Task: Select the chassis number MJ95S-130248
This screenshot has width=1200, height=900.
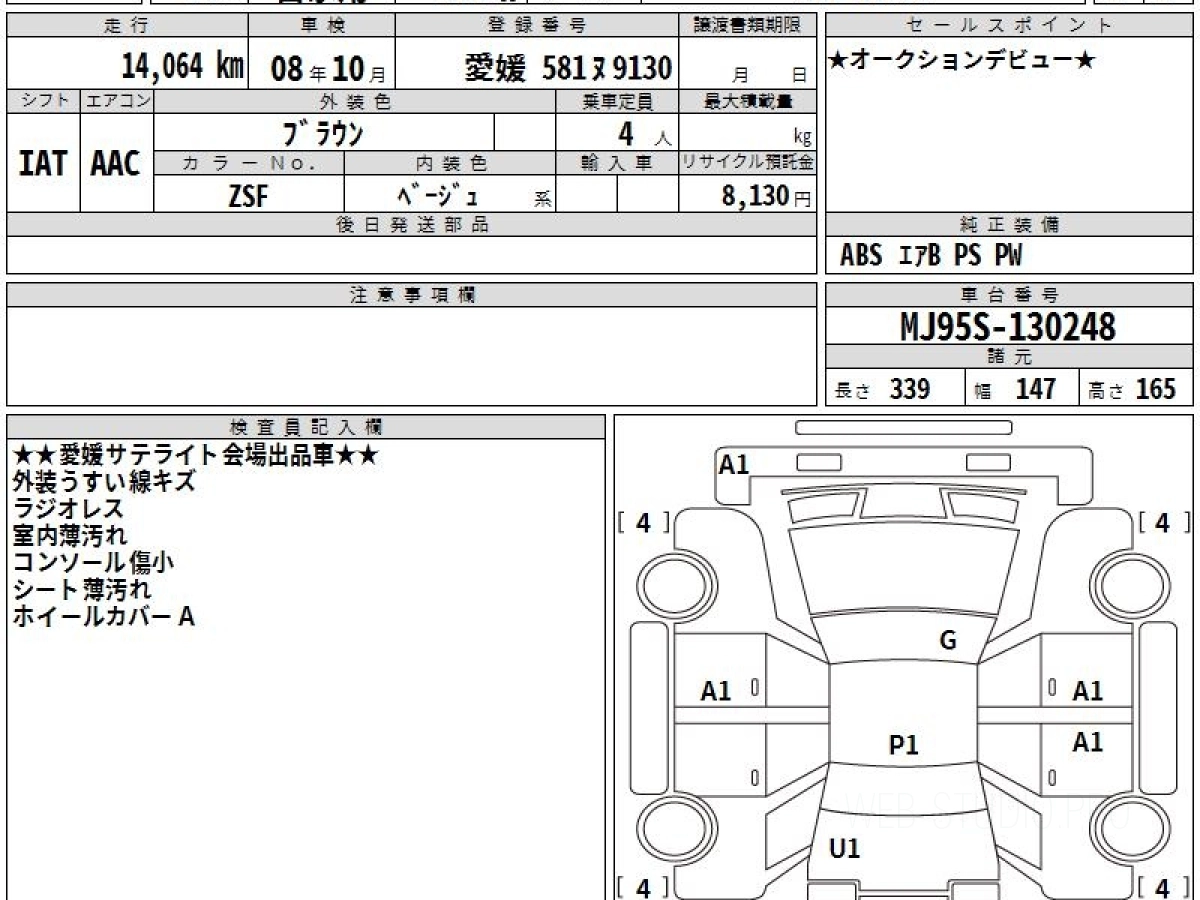Action: coord(1008,326)
